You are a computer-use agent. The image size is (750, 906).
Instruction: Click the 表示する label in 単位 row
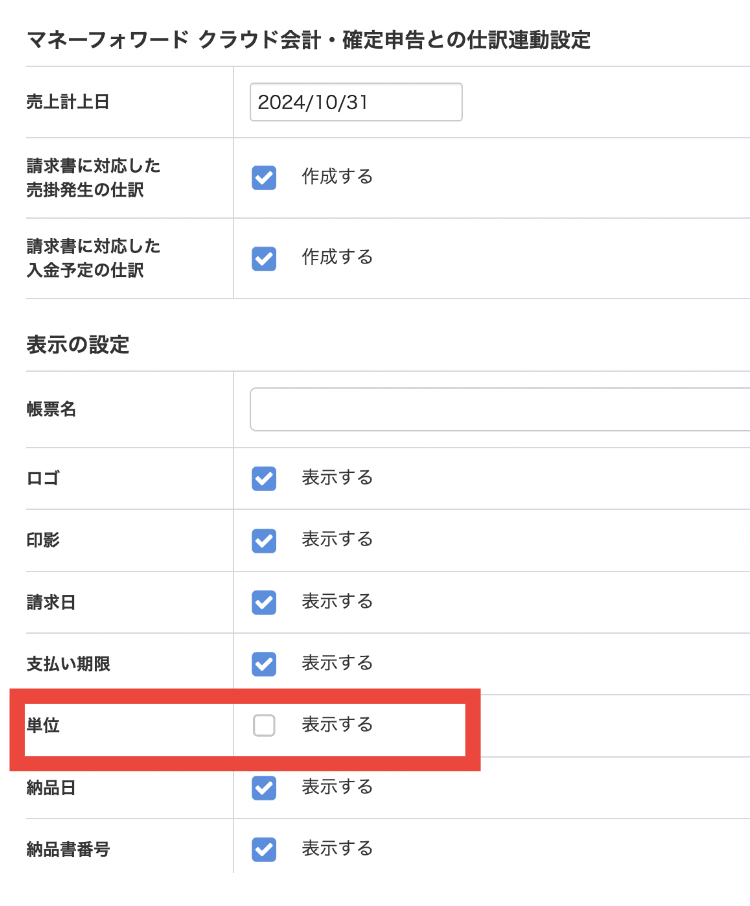point(337,725)
